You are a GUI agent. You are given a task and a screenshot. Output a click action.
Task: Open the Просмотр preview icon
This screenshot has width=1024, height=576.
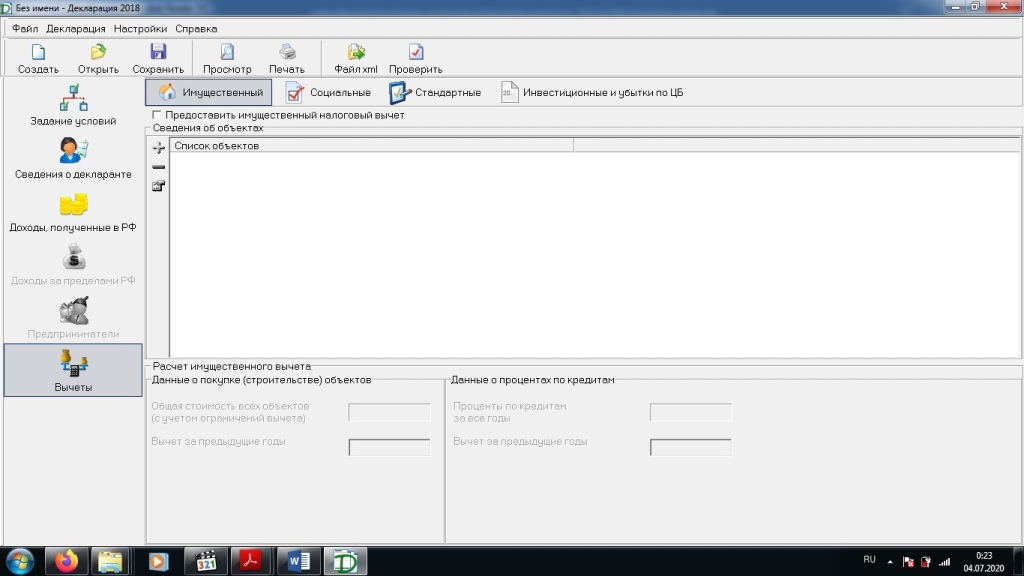point(227,52)
